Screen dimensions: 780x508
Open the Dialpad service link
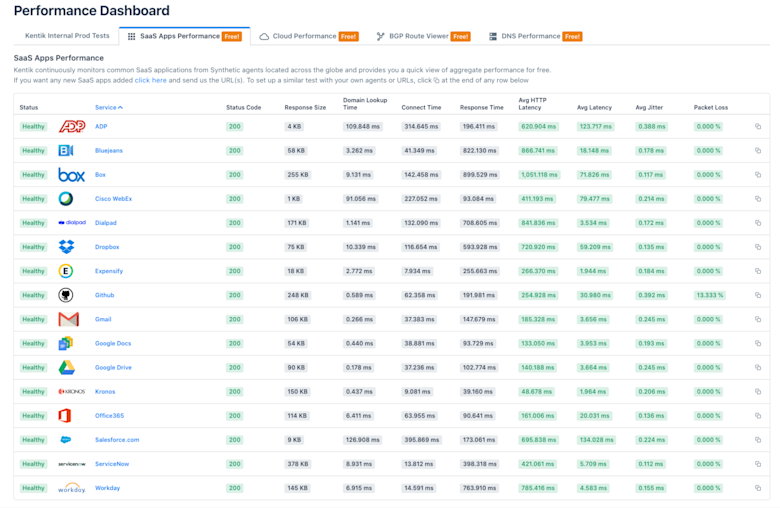(105, 223)
